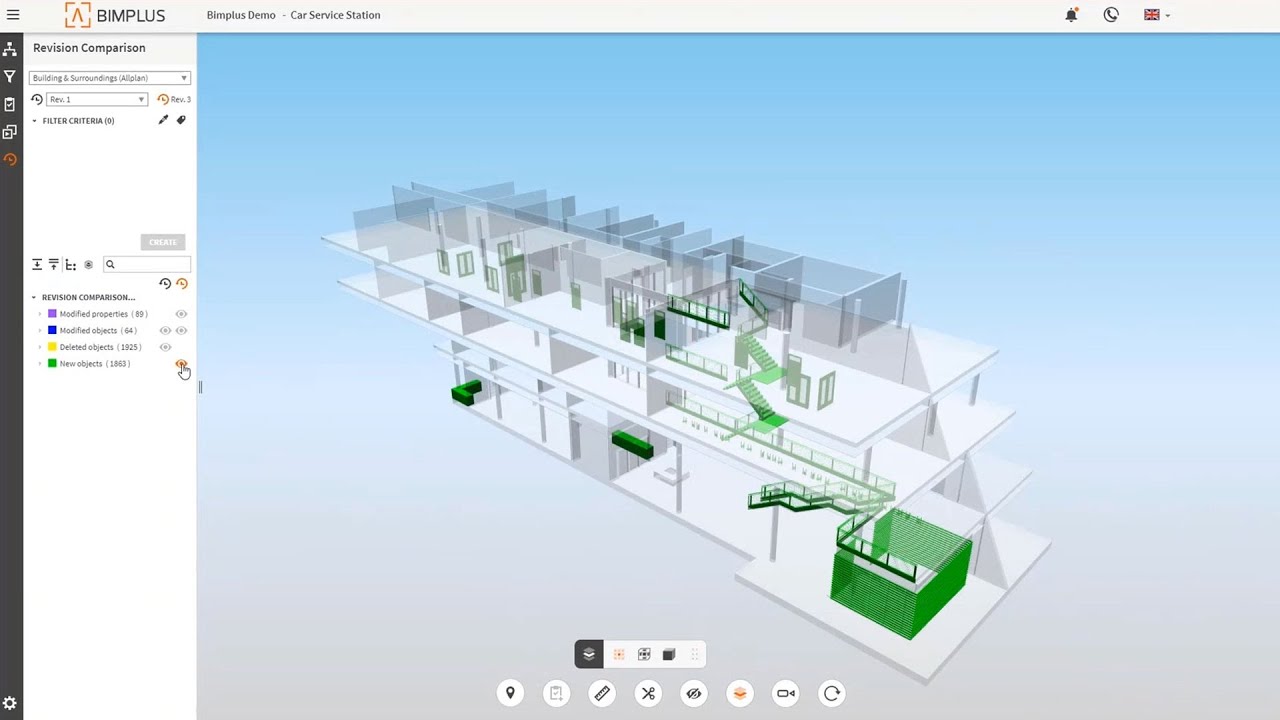Click the disabled Create button
The width and height of the screenshot is (1280, 720).
(163, 242)
